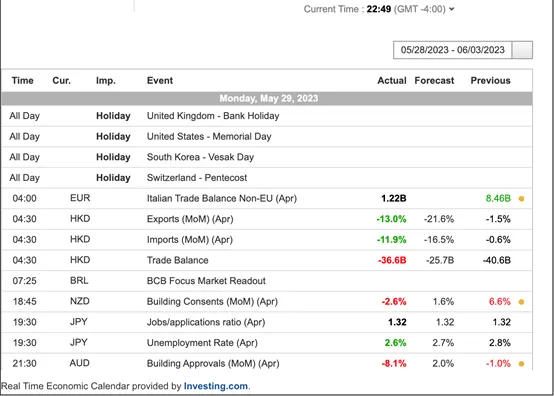
Task: Open Unemployment Rate (Apr) event
Action: click(x=202, y=343)
